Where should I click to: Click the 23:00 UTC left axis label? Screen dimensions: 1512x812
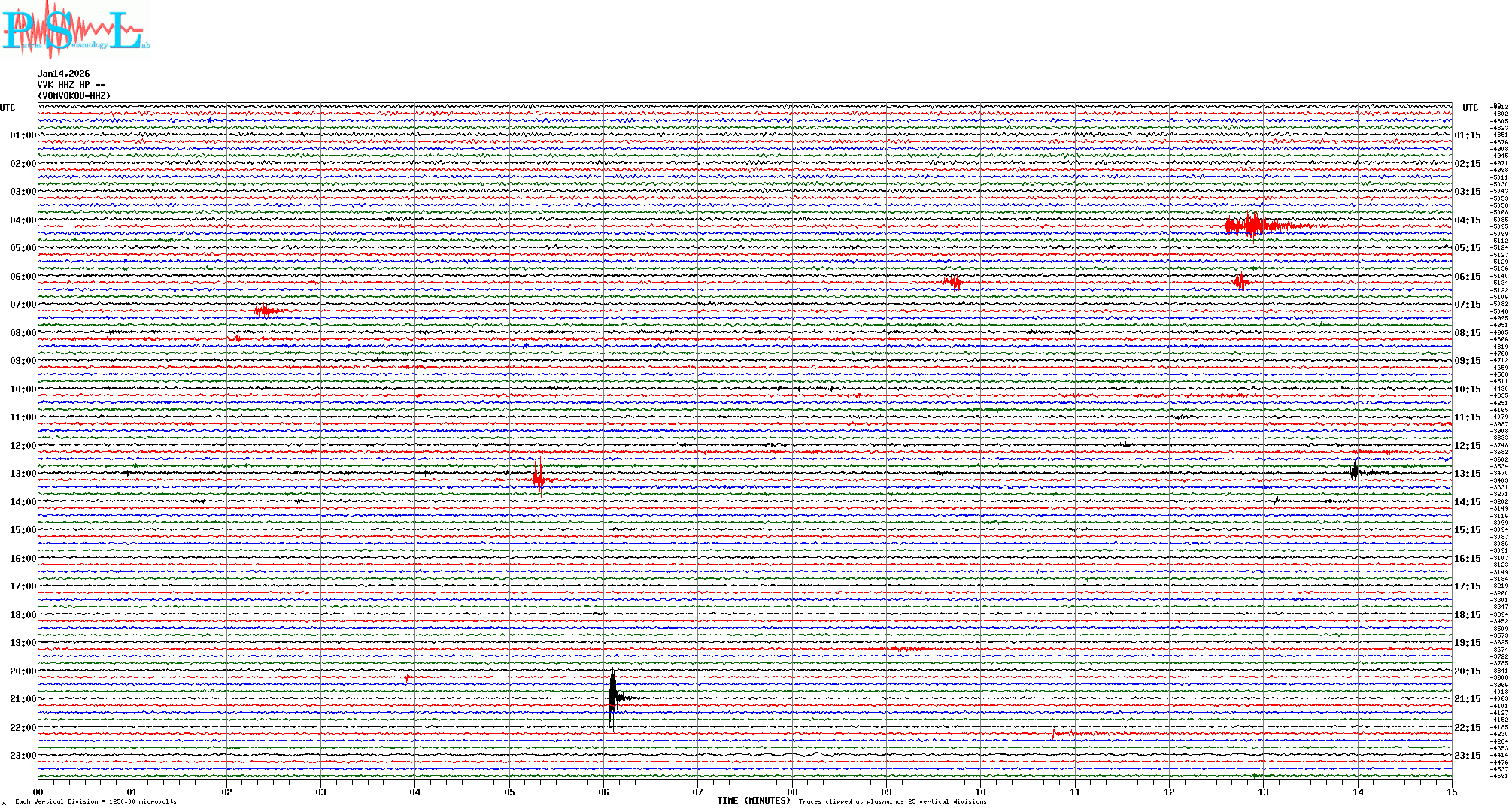23,756
